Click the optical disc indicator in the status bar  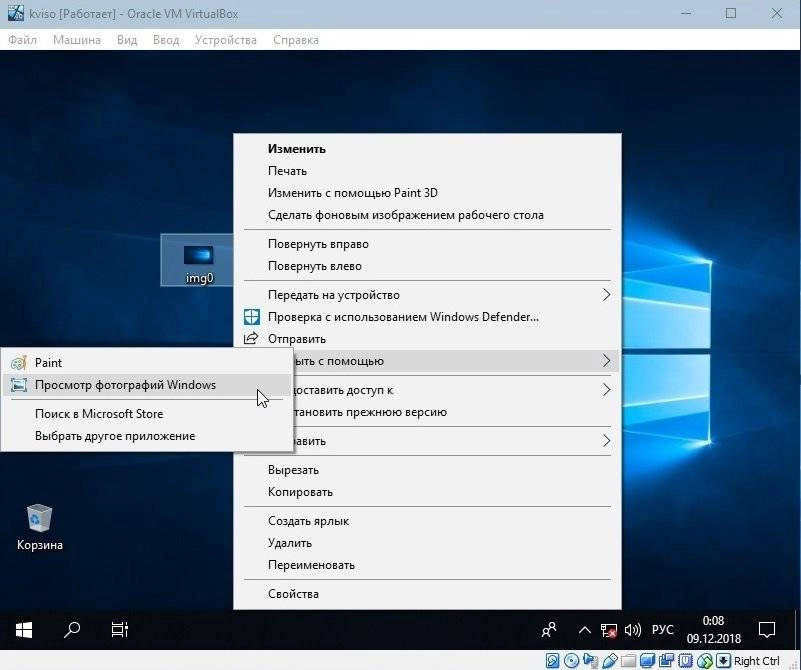pos(571,660)
